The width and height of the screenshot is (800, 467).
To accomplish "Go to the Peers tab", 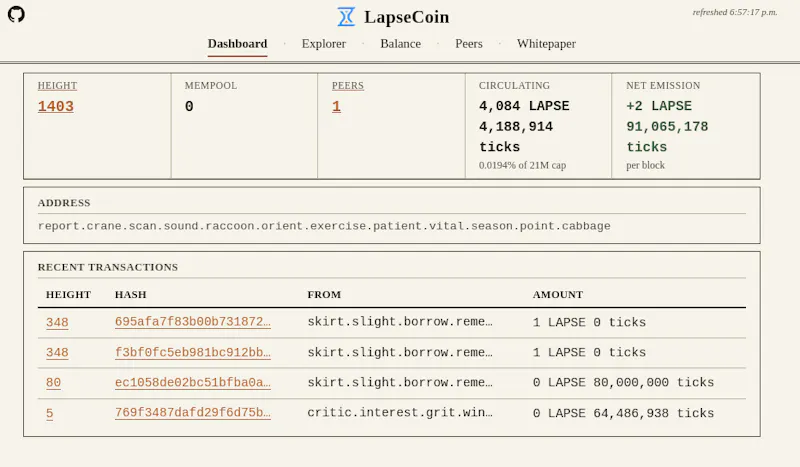I will click(469, 44).
